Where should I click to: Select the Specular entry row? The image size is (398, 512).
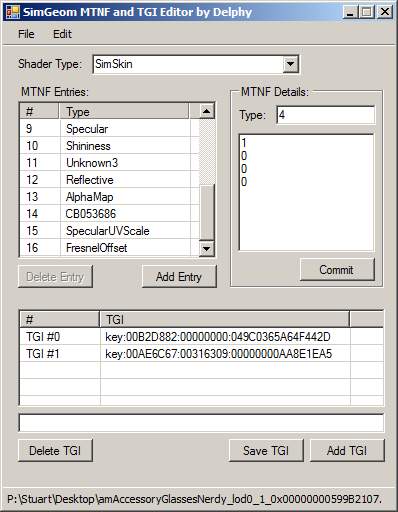[x=109, y=129]
